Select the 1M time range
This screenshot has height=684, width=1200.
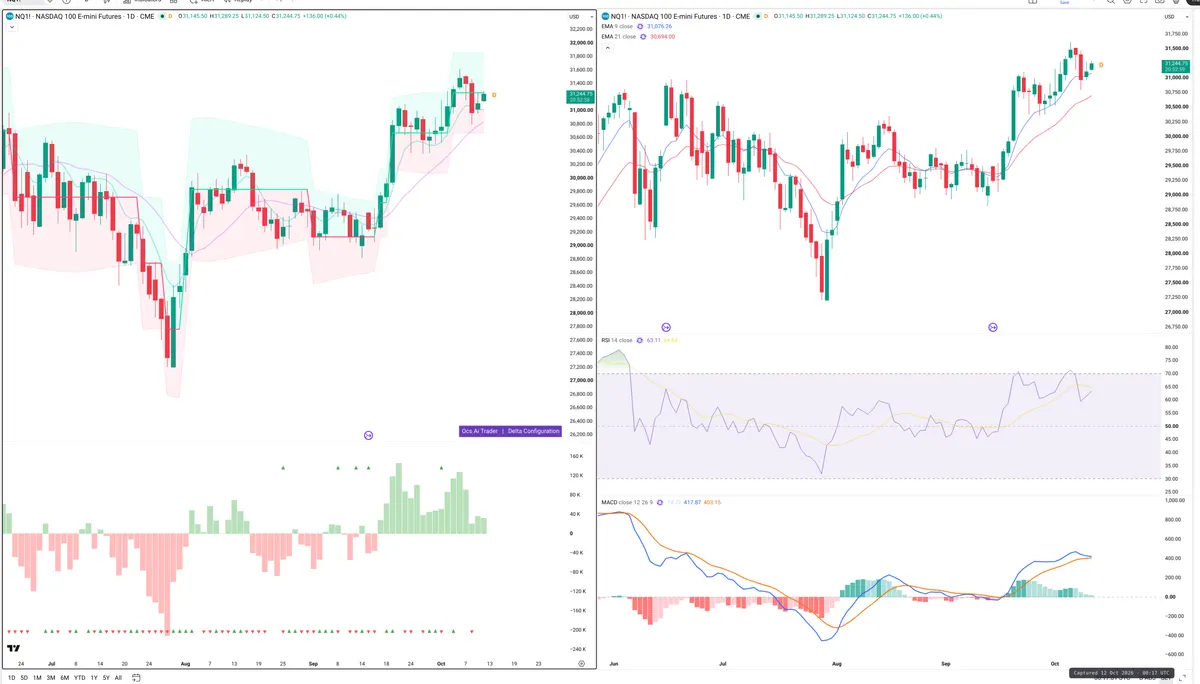pos(37,677)
